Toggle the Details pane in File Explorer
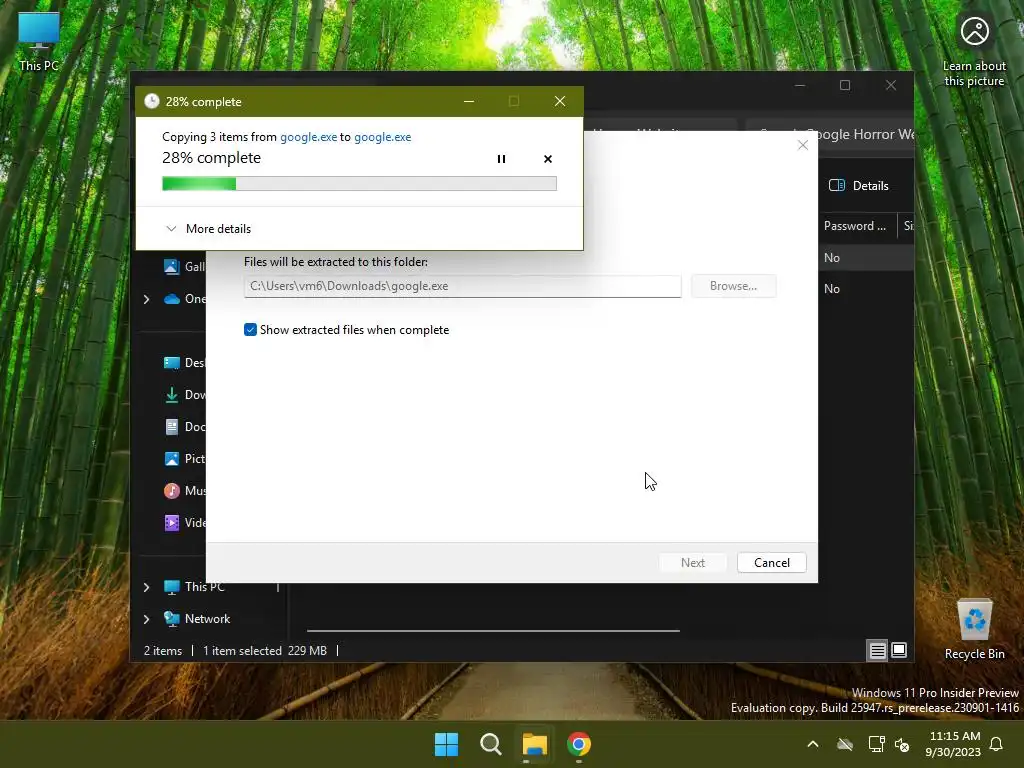The height and width of the screenshot is (768, 1024). click(x=859, y=185)
